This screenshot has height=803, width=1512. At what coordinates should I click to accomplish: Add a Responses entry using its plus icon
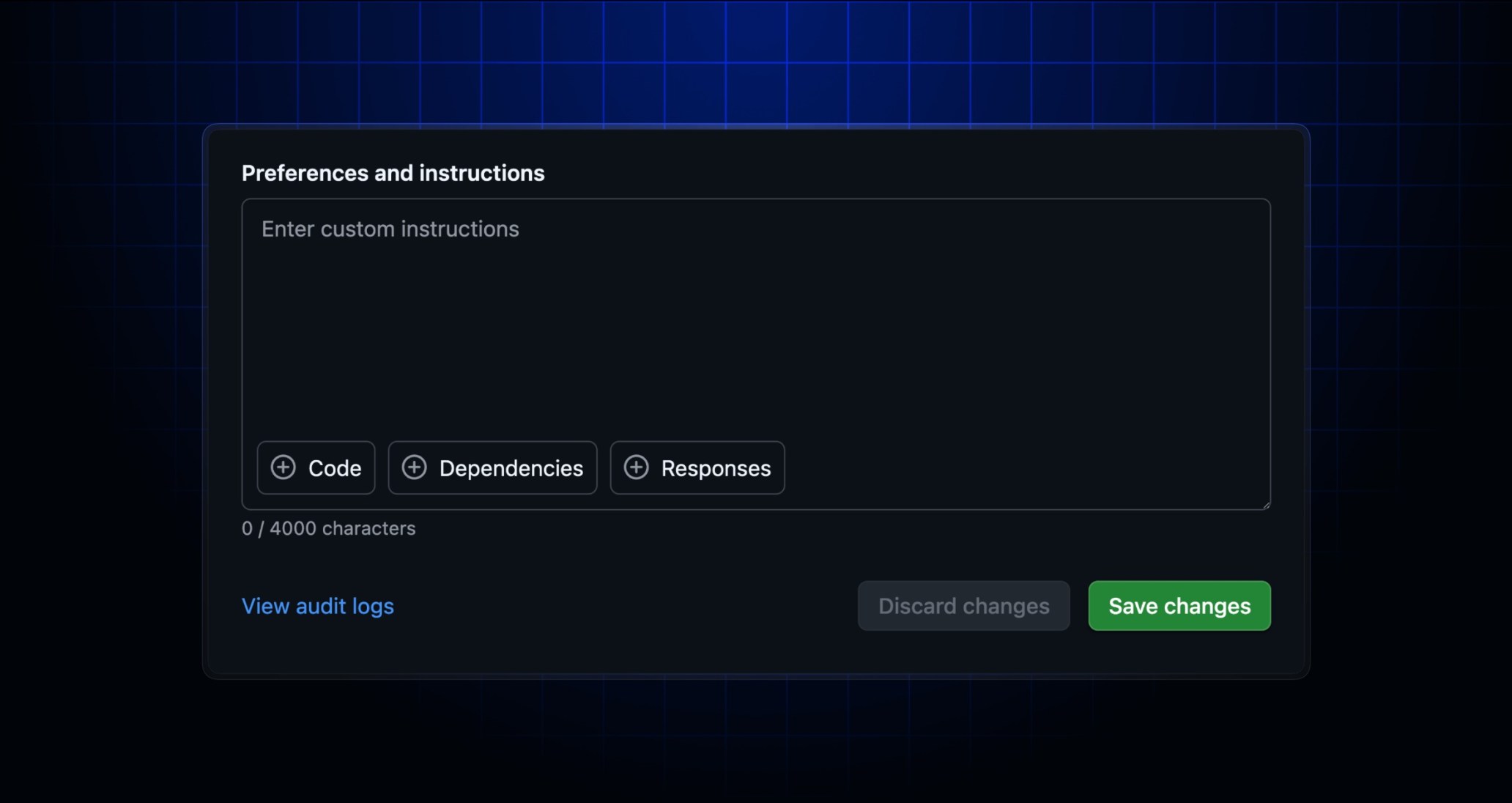coord(637,467)
